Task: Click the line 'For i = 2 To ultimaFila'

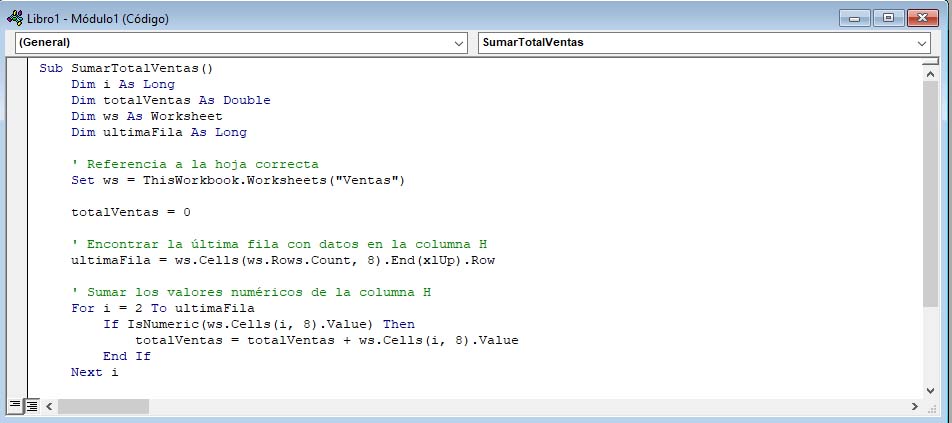Action: [x=163, y=308]
